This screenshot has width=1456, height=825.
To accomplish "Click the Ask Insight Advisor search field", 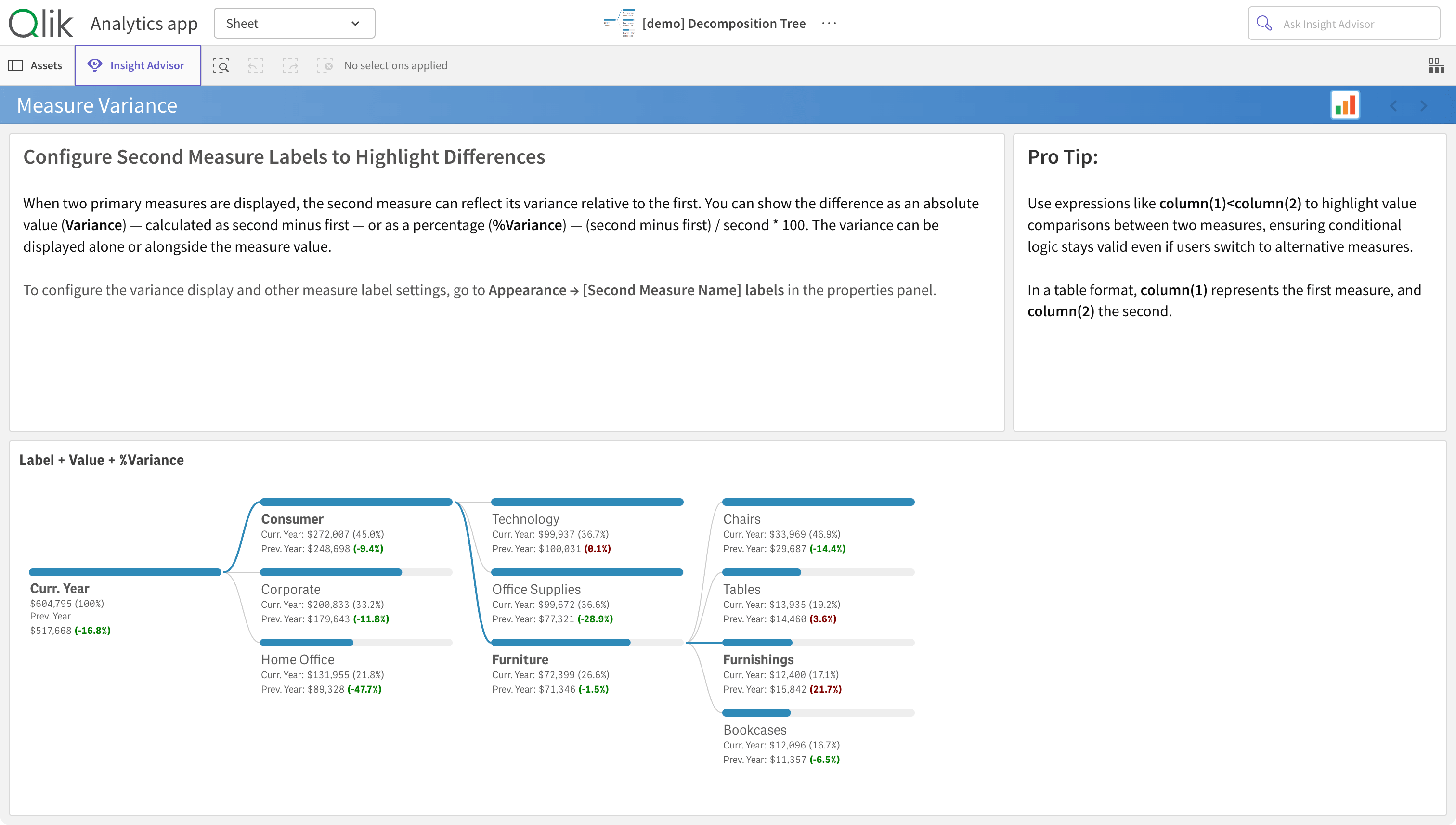I will point(1344,24).
